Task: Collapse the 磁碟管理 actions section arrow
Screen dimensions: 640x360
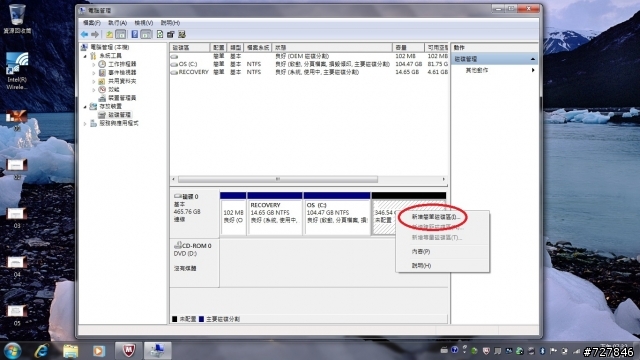Action: pos(533,59)
